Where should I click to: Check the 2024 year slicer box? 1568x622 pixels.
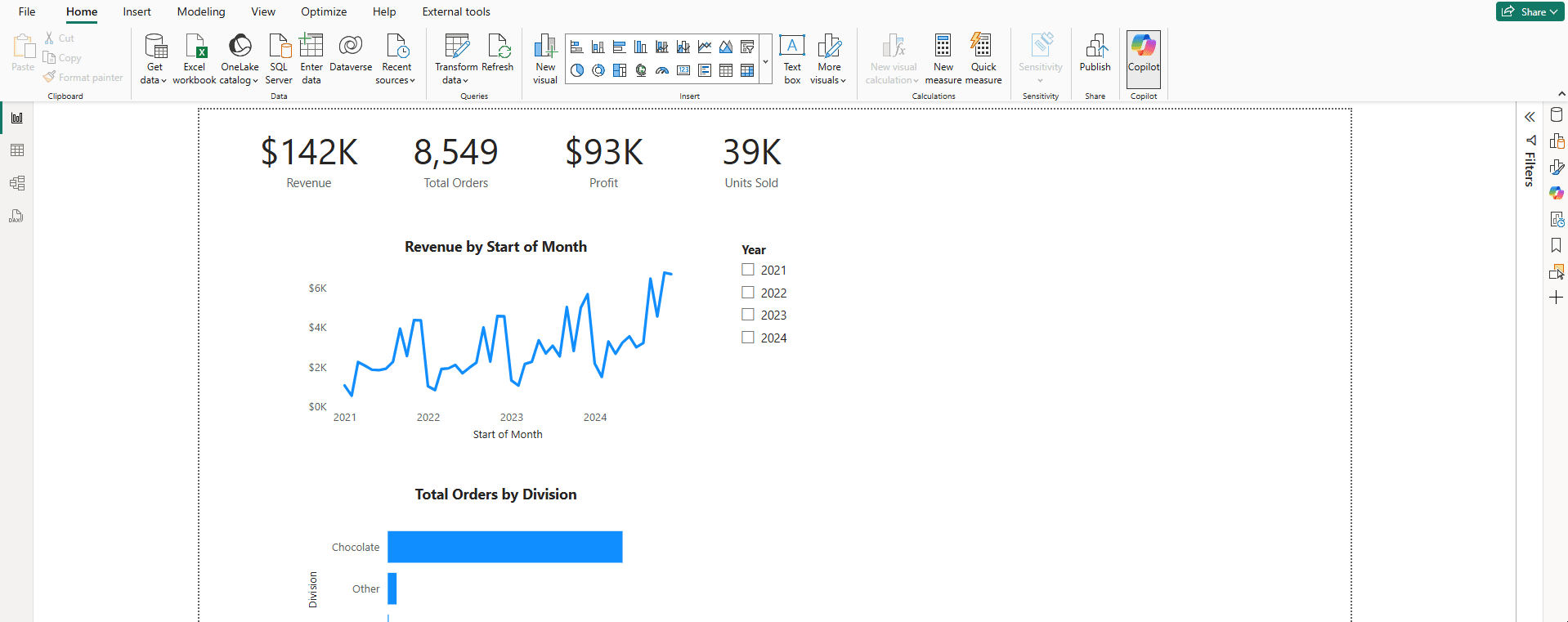[748, 338]
